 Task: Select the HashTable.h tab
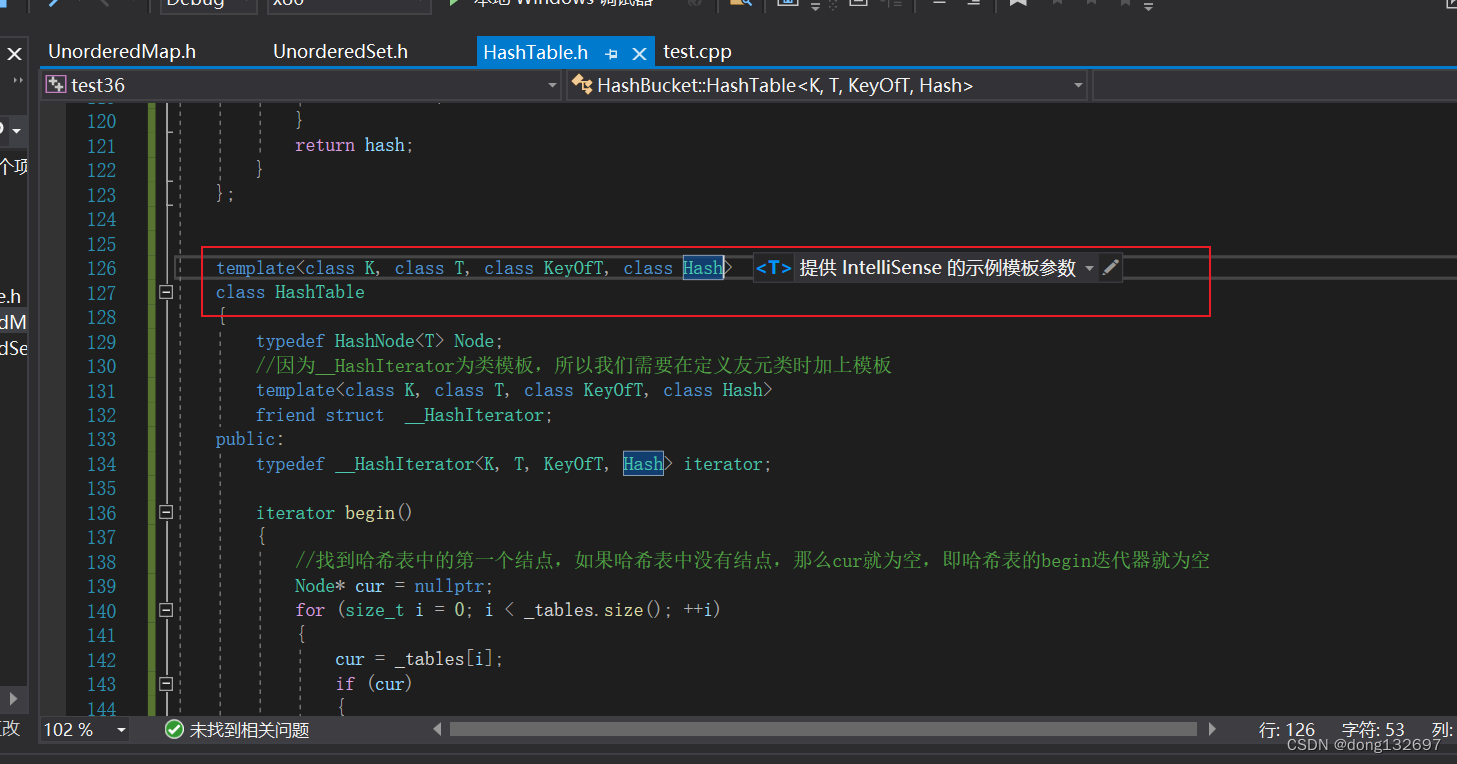(535, 53)
